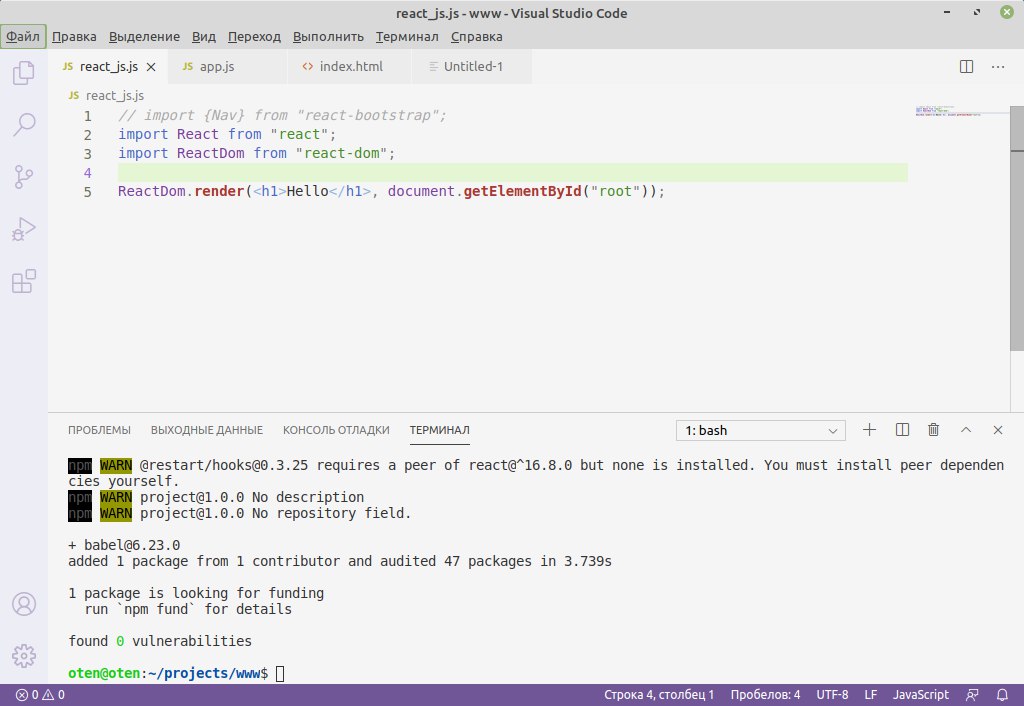Click the getElementById method call
Viewport: 1024px width, 706px height.
pyautogui.click(x=522, y=191)
